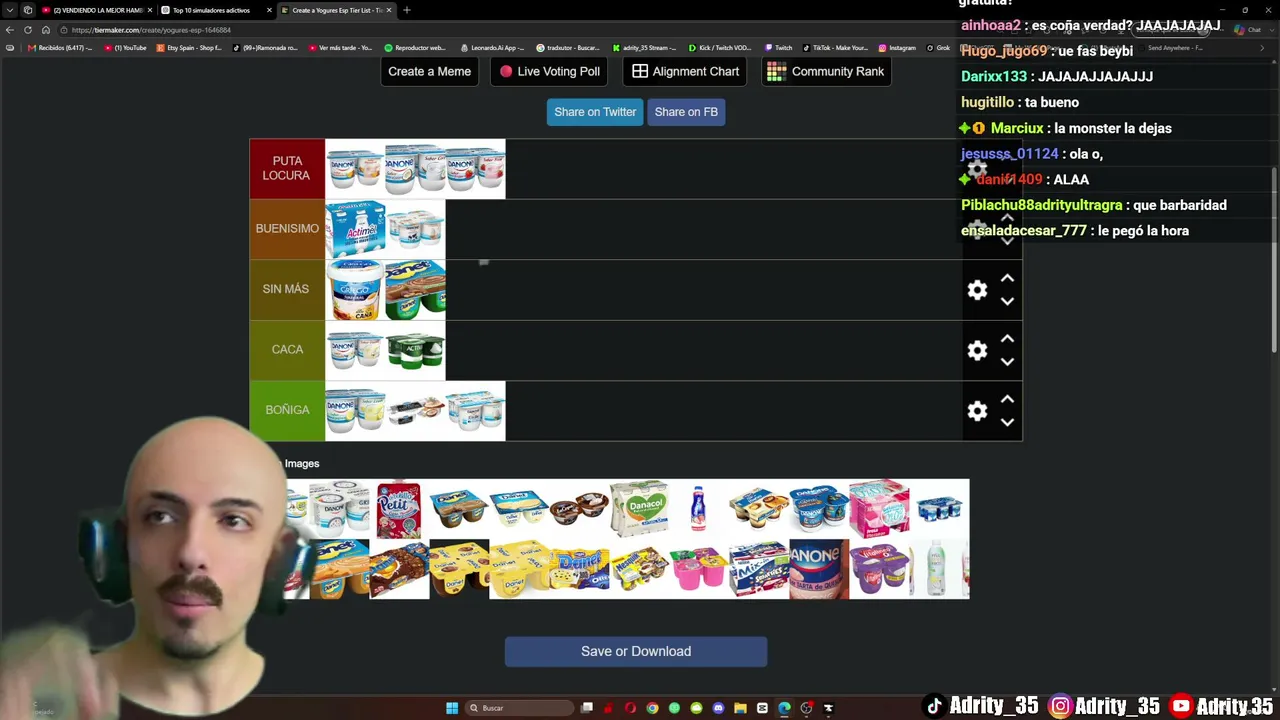Select the Nesquik dessert thumbnail
Viewport: 1280px width, 720px height.
[639, 569]
